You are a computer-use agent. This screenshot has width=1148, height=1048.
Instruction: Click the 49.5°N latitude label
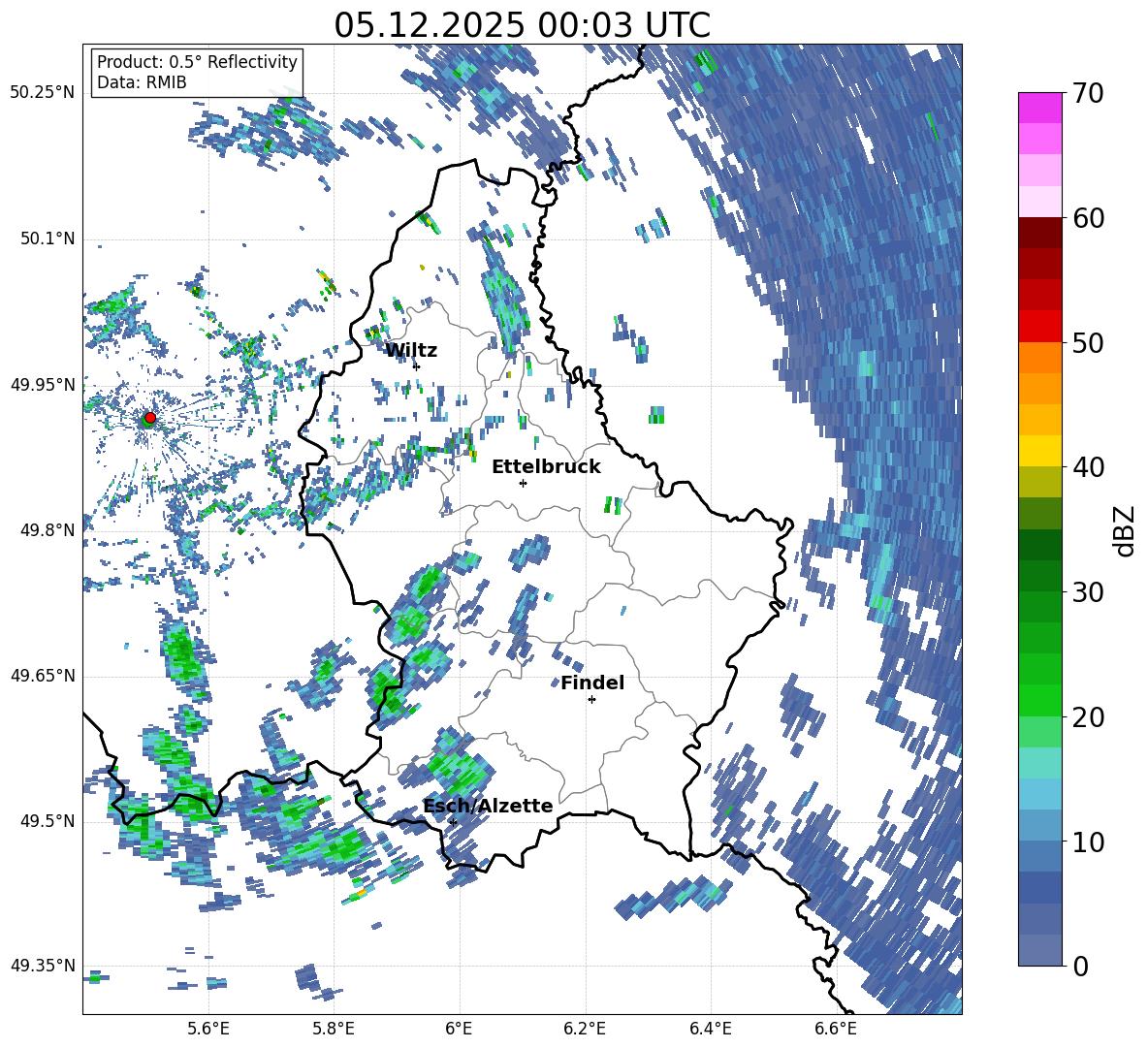(x=48, y=821)
